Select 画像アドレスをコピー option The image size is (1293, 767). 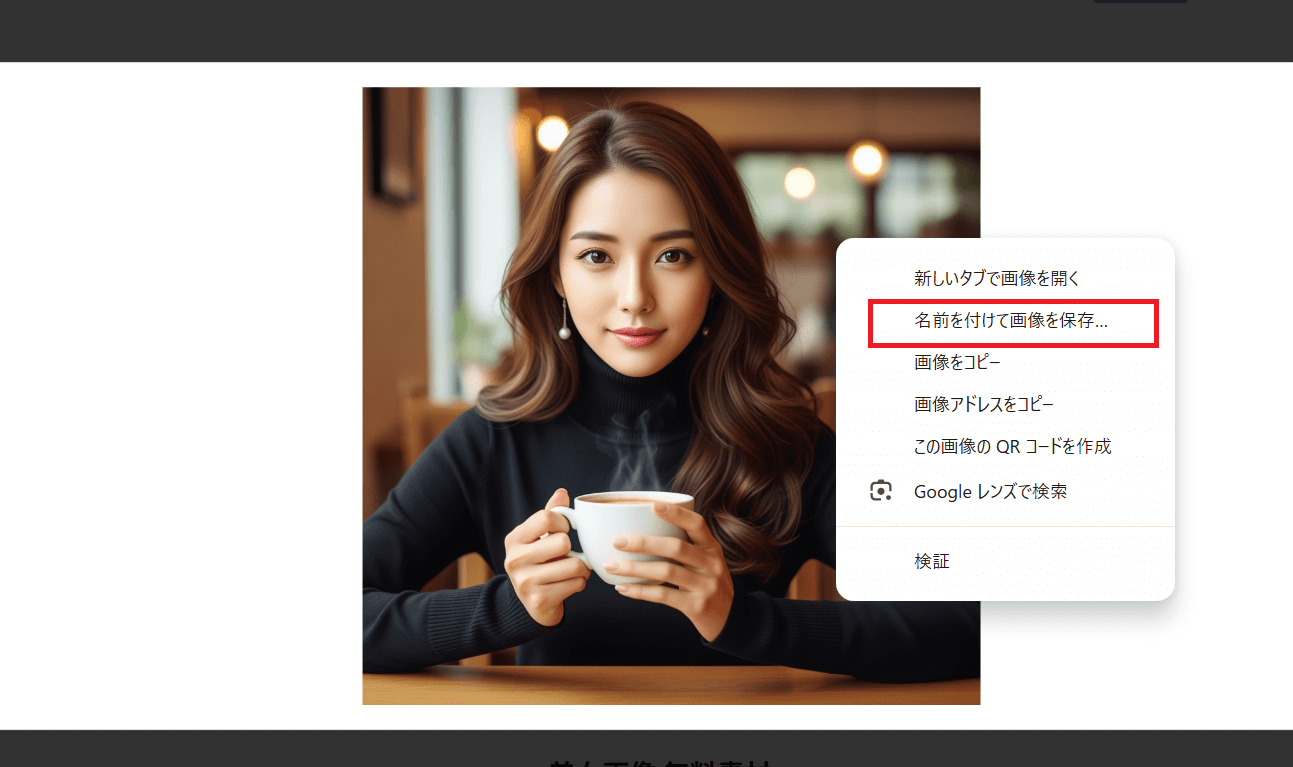coord(983,404)
